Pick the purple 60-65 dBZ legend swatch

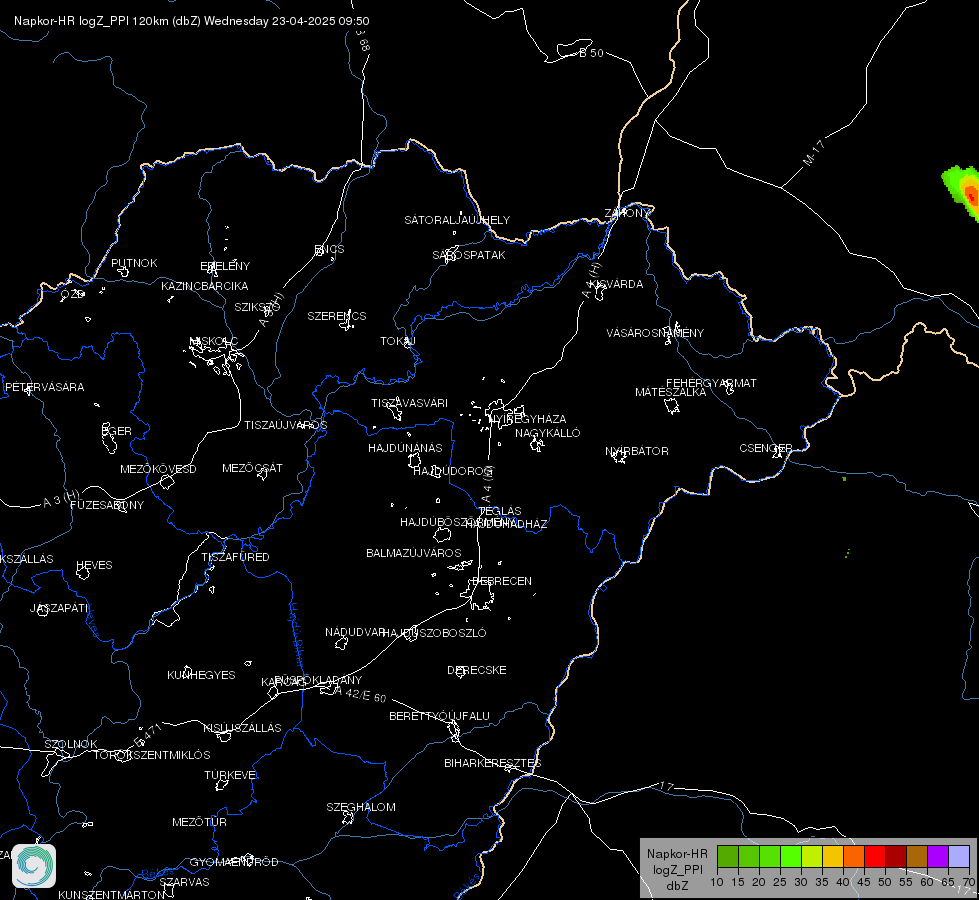click(x=938, y=856)
